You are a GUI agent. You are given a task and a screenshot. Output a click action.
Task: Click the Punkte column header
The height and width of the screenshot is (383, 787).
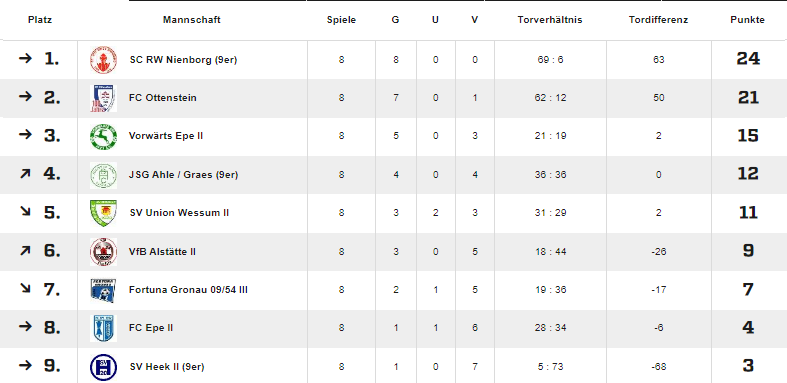coord(747,20)
